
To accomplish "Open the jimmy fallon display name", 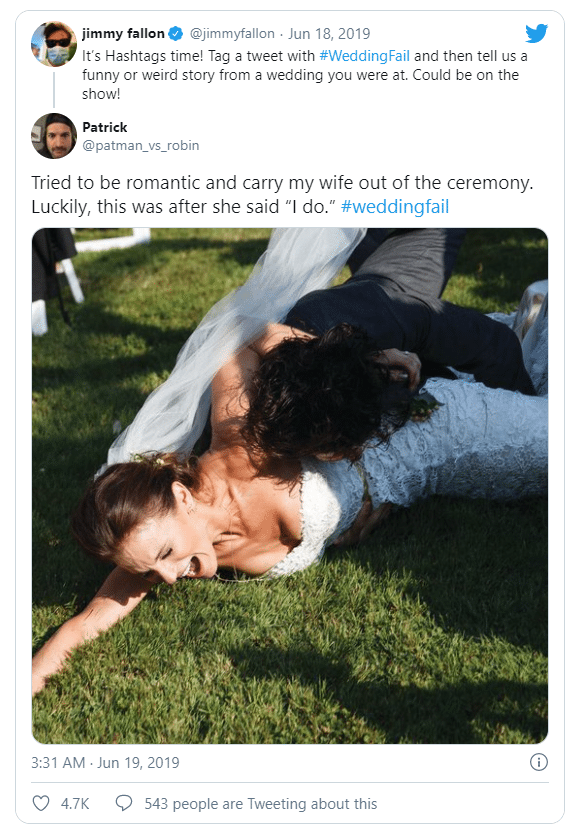I will pos(123,34).
